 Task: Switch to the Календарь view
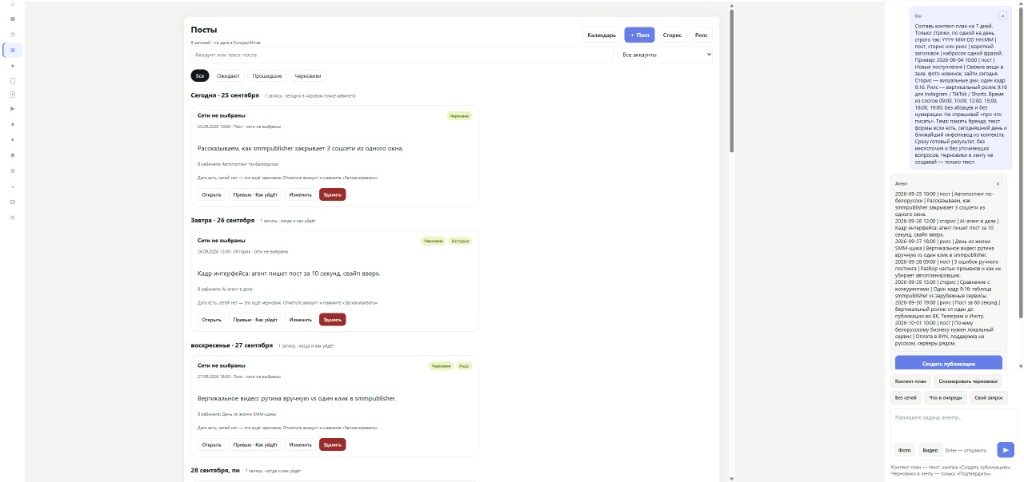(601, 35)
